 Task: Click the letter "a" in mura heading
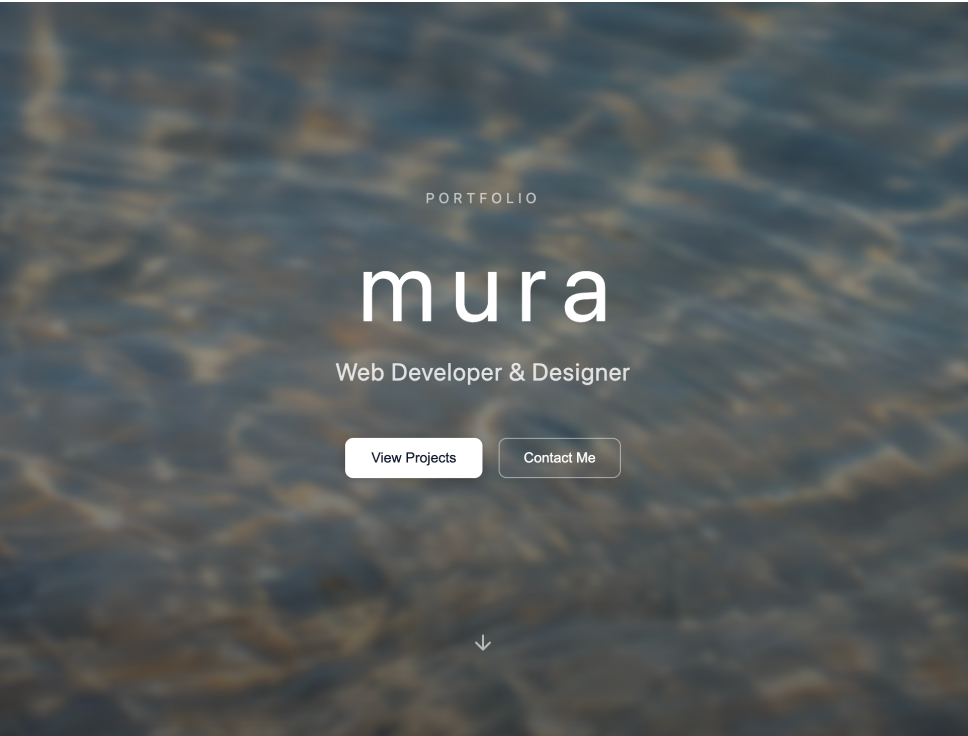tap(585, 295)
